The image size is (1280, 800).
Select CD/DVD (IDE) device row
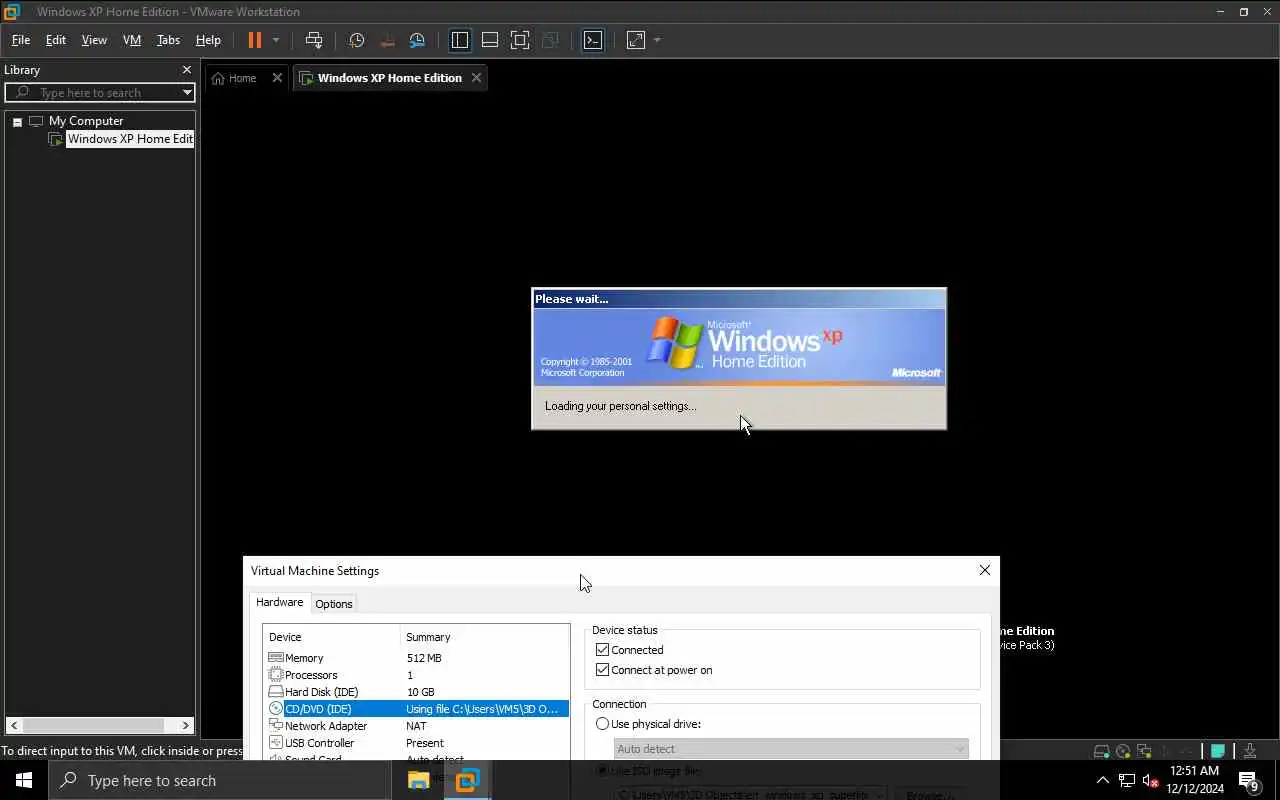coord(416,709)
